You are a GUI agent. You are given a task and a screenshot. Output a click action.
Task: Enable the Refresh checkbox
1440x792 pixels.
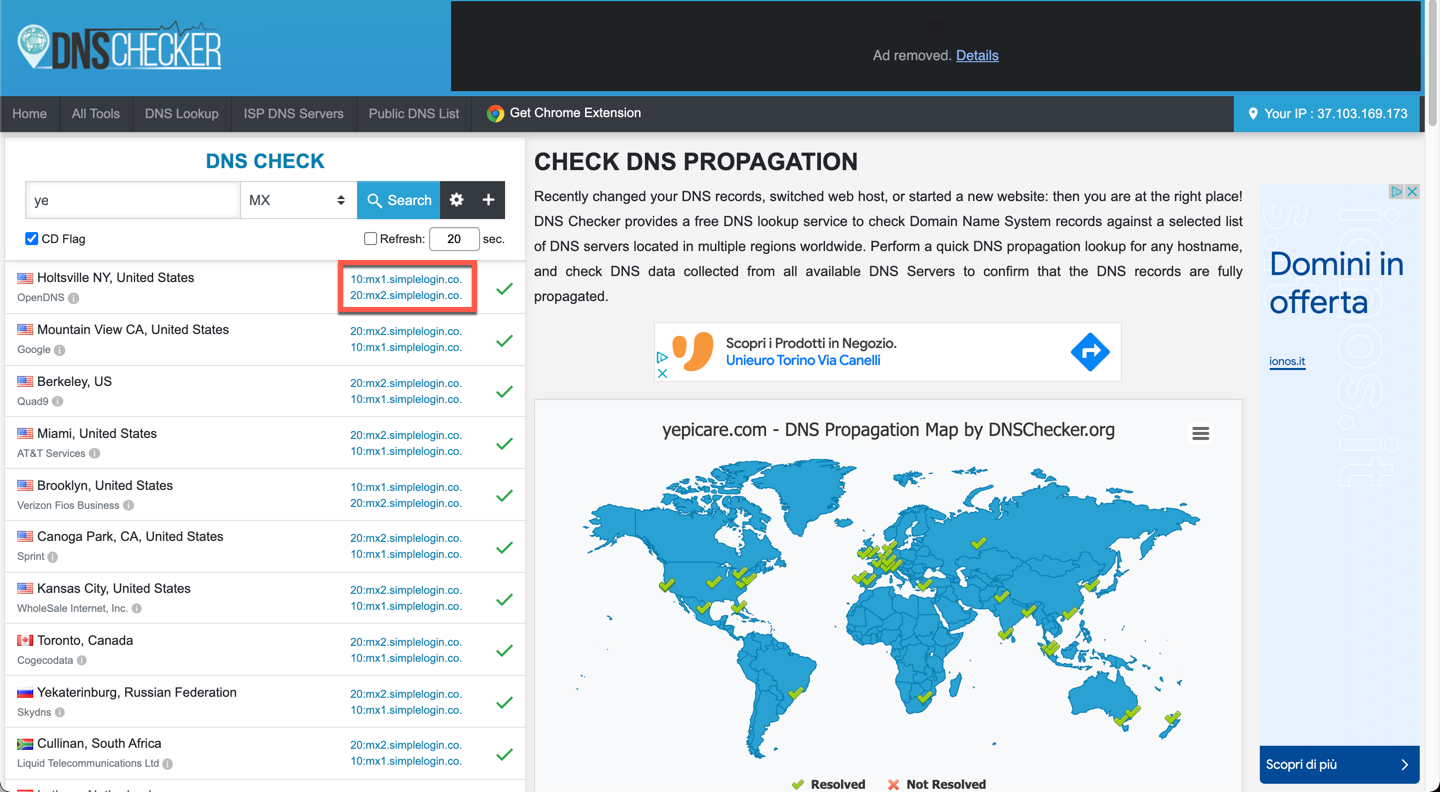[x=370, y=239]
